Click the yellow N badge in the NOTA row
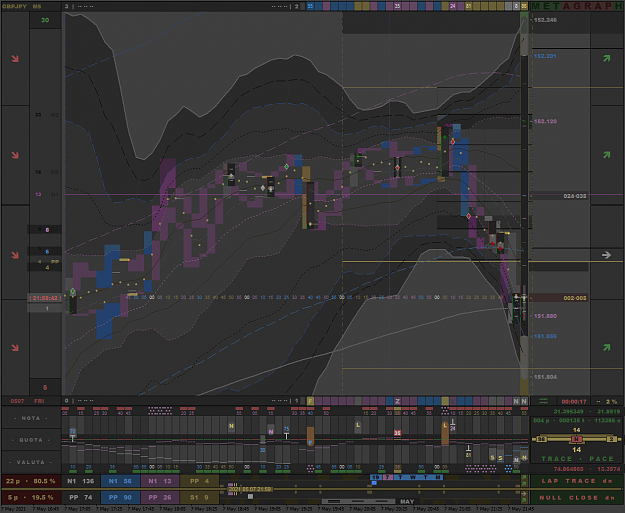The height and width of the screenshot is (513, 625). 231,426
